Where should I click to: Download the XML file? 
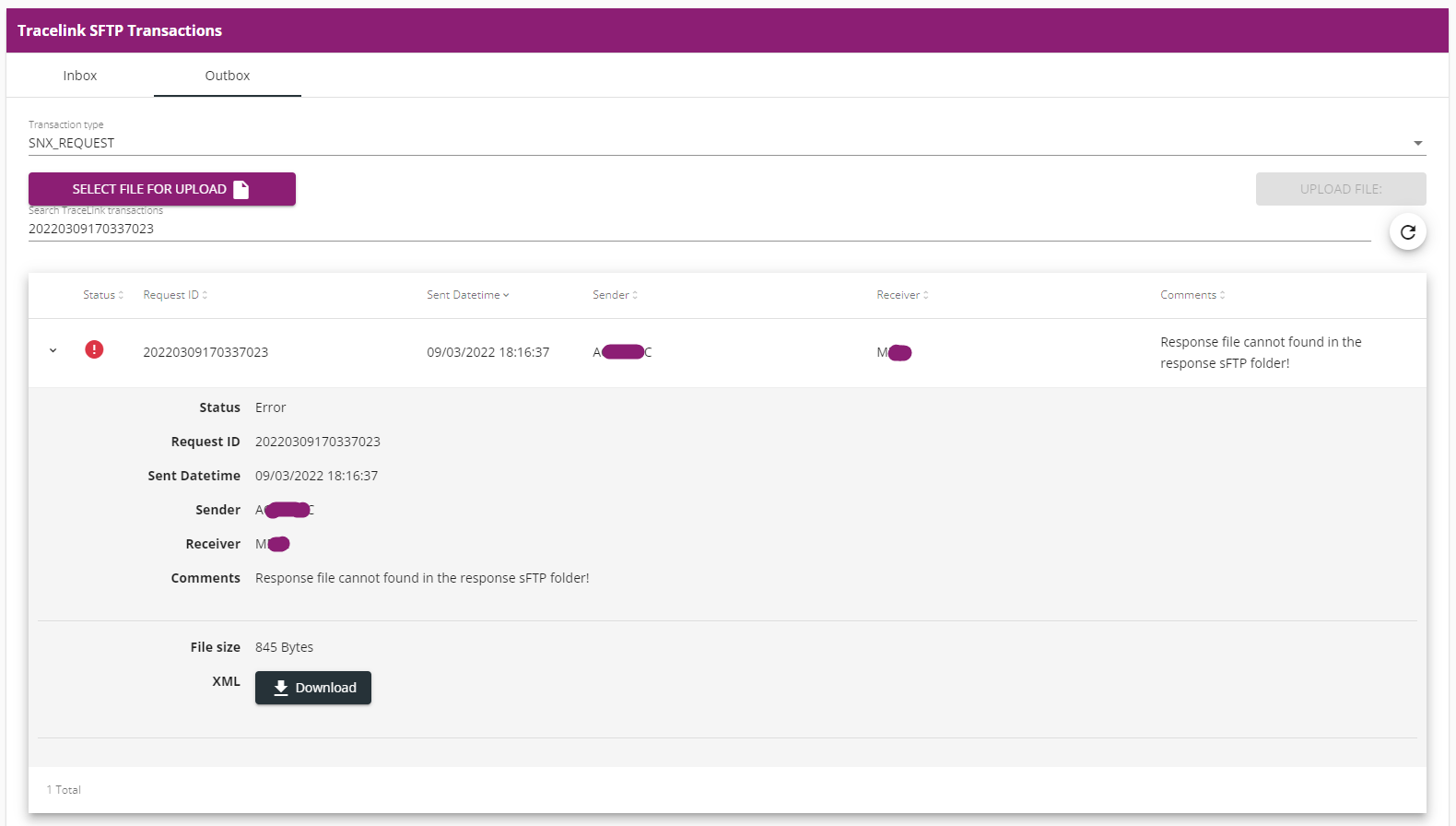(313, 688)
